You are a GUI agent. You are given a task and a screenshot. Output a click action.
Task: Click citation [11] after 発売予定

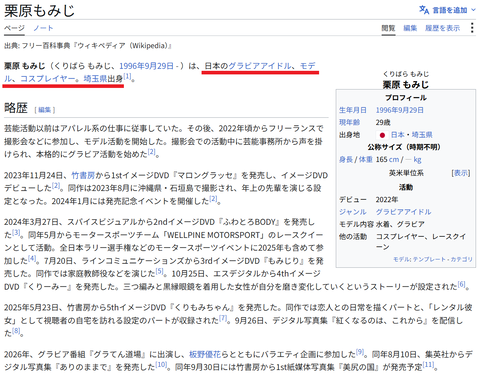click(x=428, y=365)
